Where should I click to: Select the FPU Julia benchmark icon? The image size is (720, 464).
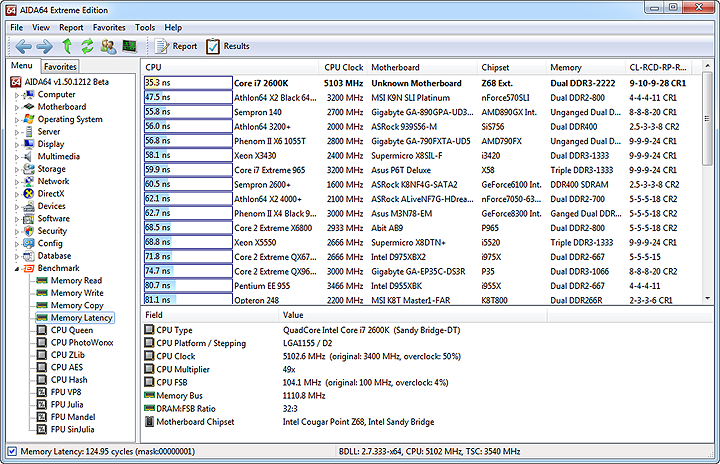coord(42,404)
